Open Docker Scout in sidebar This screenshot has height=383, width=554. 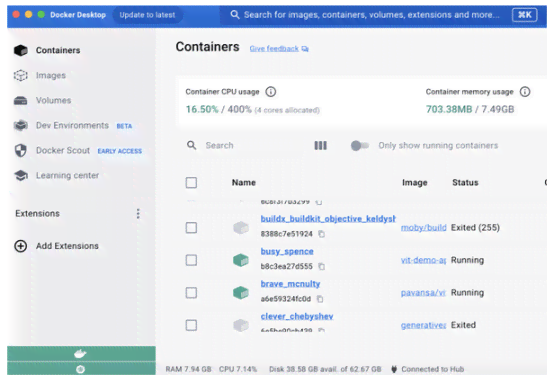pos(63,151)
